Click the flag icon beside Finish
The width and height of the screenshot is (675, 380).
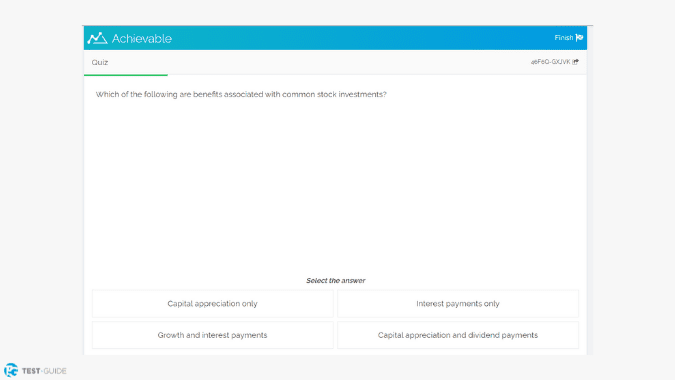pyautogui.click(x=579, y=38)
